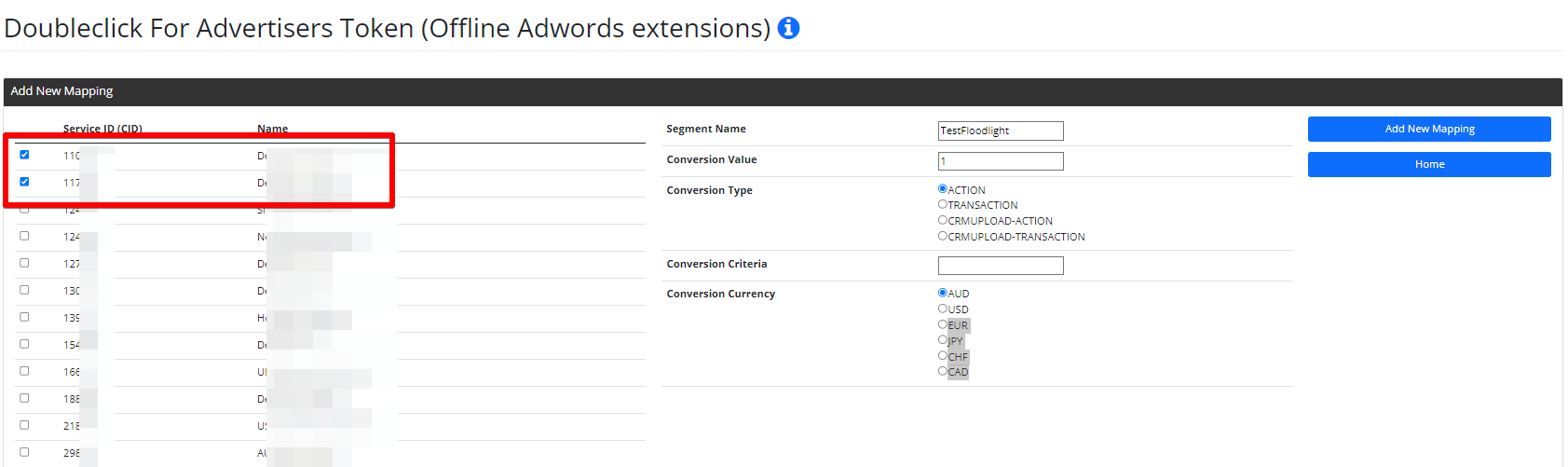Screen dimensions: 1568x467
Task: Select CHF as conversion currency
Action: [x=943, y=356]
